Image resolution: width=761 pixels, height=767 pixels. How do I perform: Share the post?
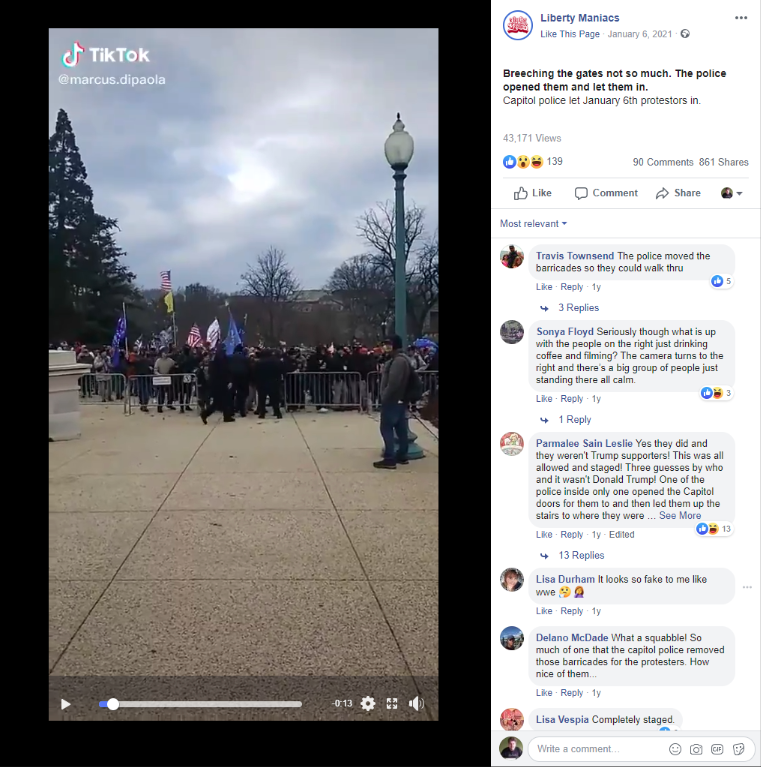point(678,193)
